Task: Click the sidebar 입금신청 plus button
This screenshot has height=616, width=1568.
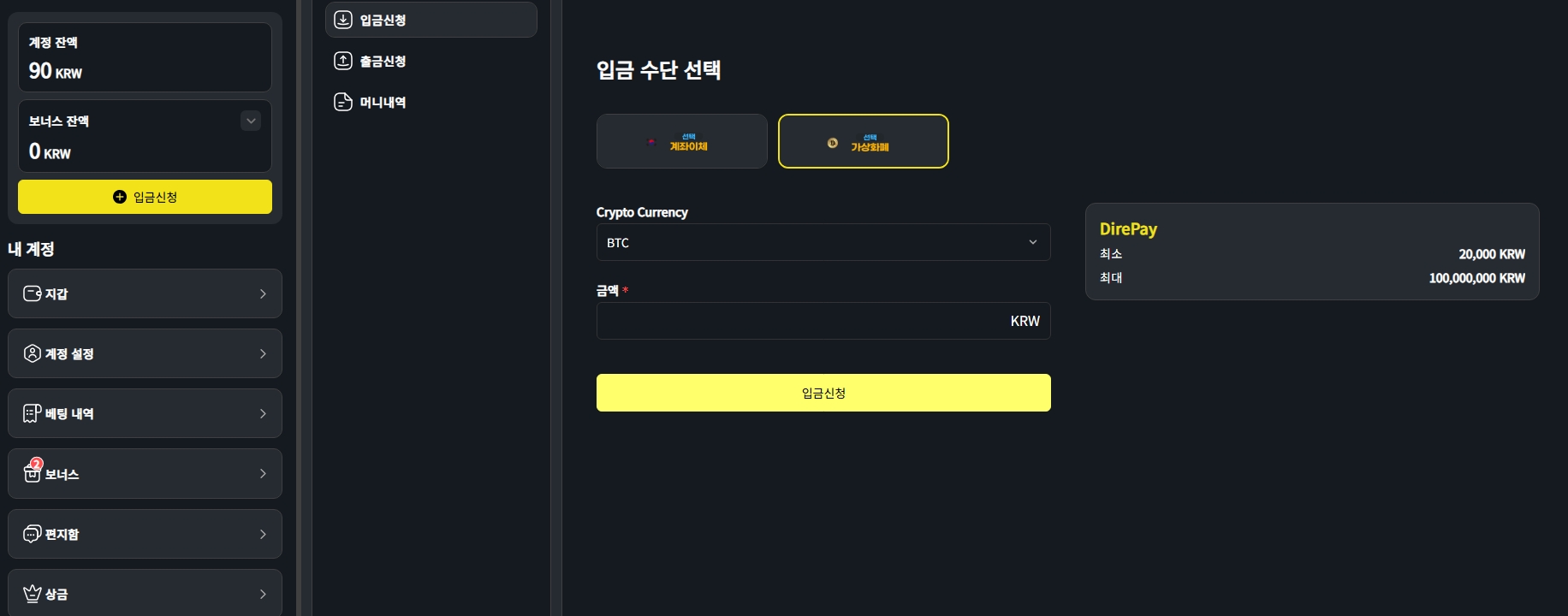Action: [145, 197]
